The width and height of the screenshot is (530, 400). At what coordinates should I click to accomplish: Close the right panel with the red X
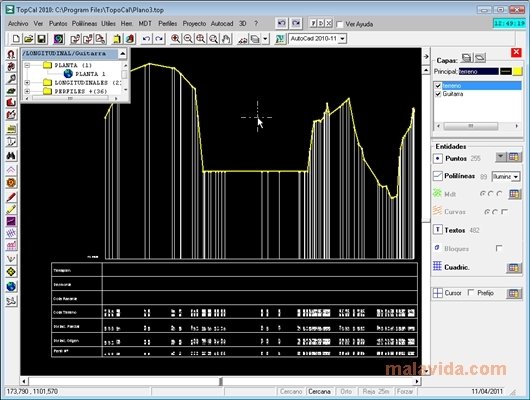point(516,52)
